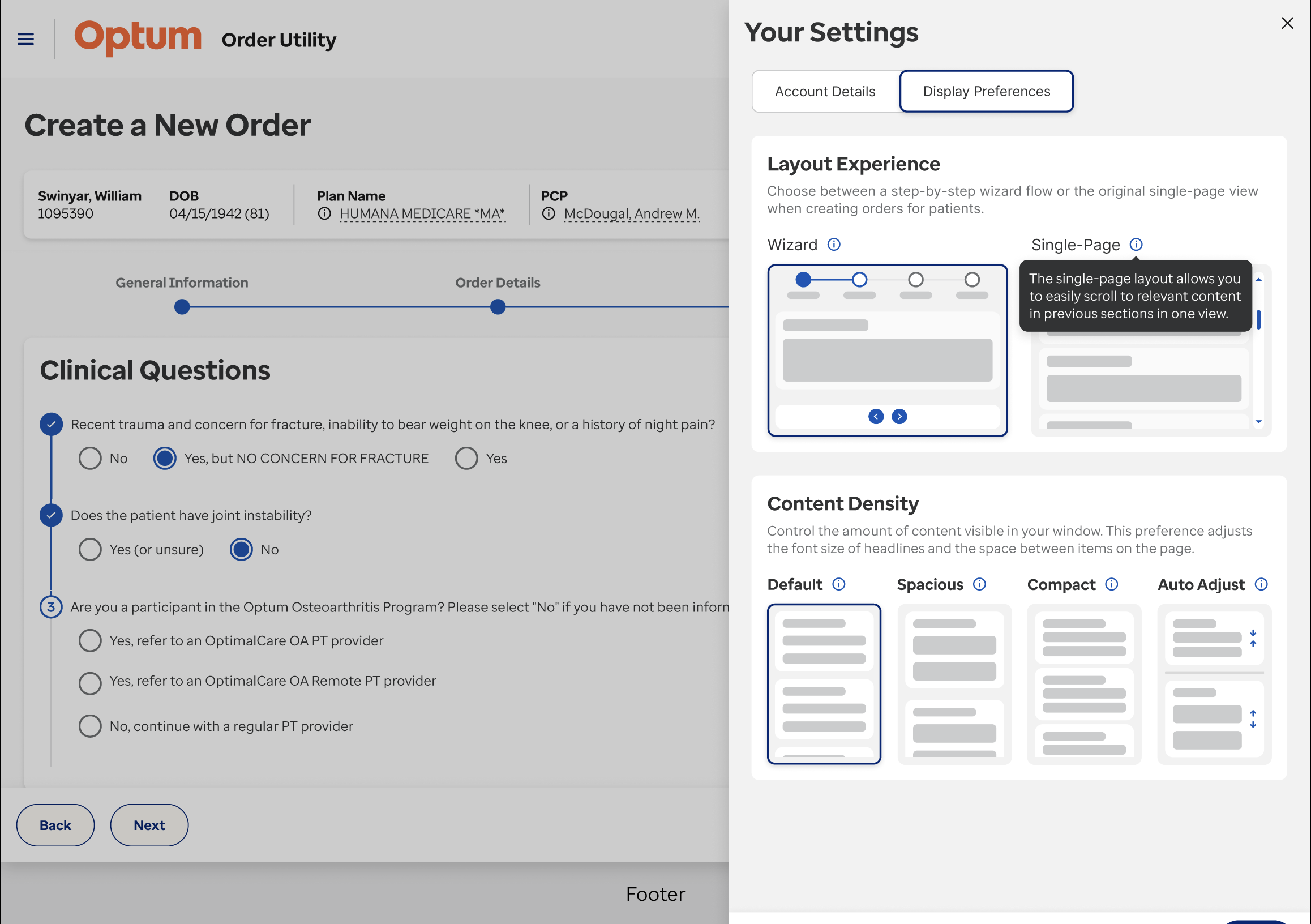Click info icon beside Single-Page label
Image resolution: width=1311 pixels, height=924 pixels.
point(1136,245)
